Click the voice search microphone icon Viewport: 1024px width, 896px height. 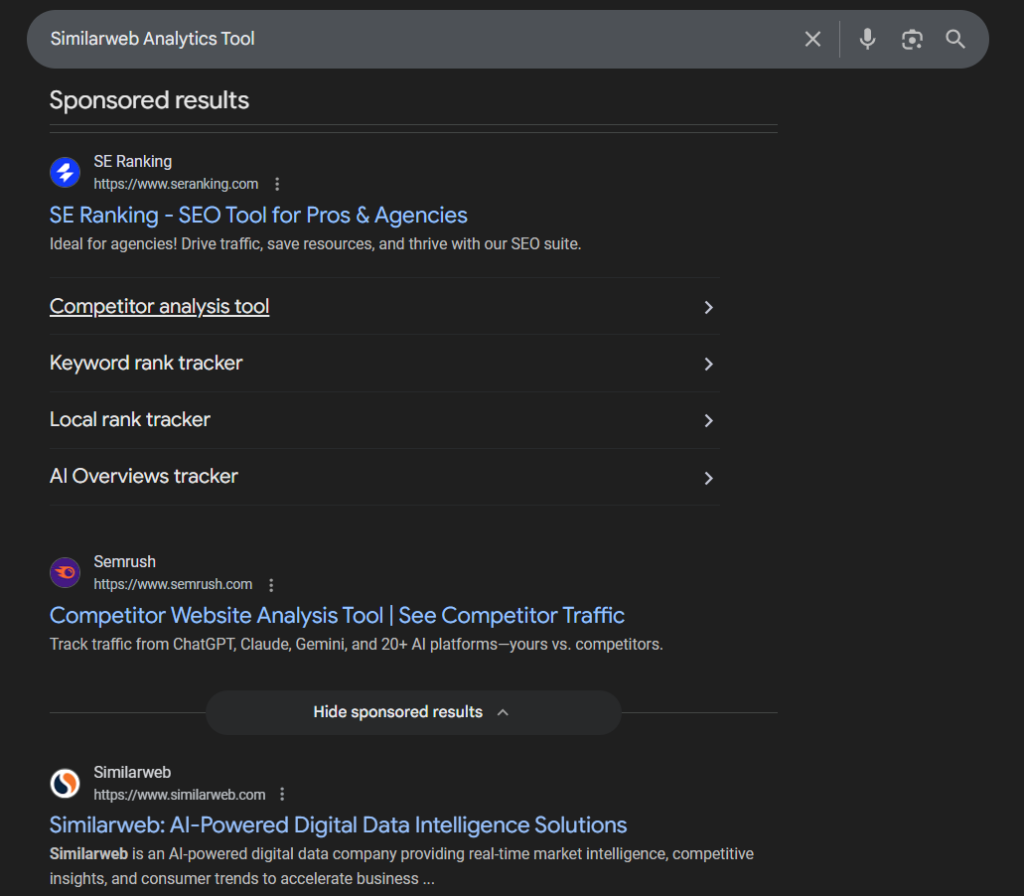pyautogui.click(x=866, y=39)
